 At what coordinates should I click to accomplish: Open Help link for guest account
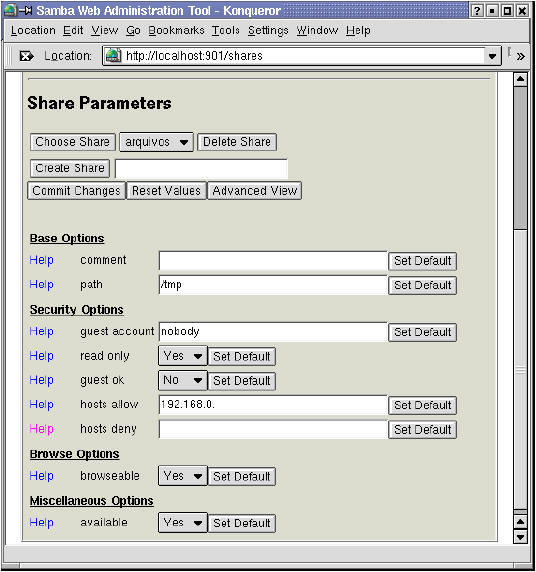point(41,332)
